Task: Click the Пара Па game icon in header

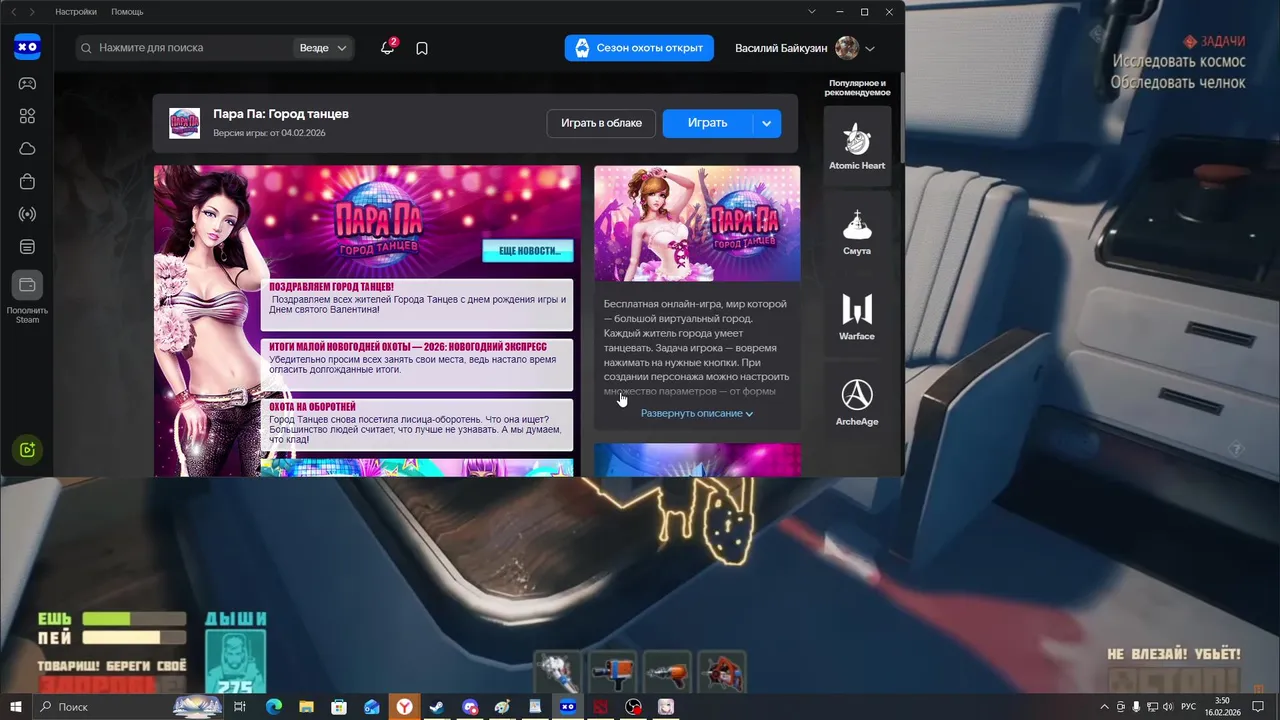Action: click(x=184, y=123)
